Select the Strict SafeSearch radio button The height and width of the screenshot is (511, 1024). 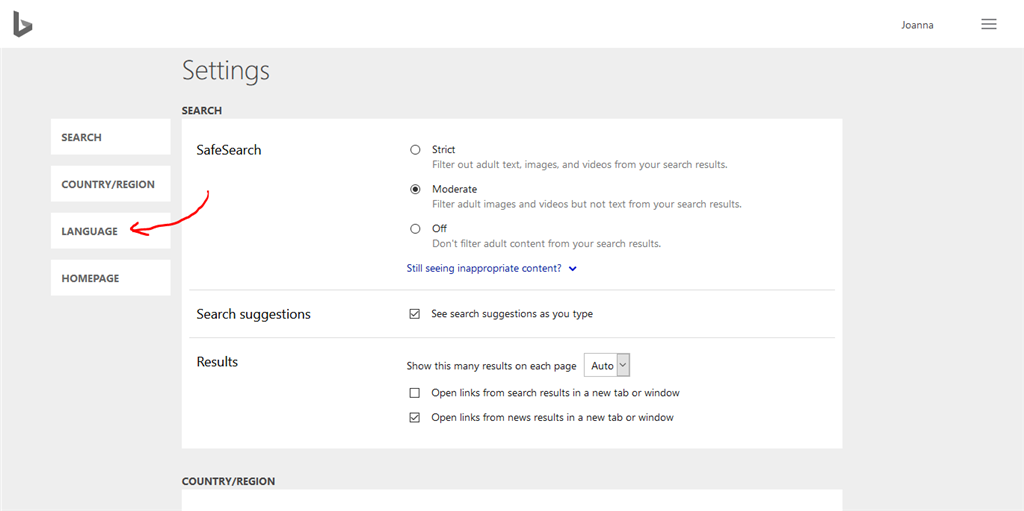pos(415,150)
